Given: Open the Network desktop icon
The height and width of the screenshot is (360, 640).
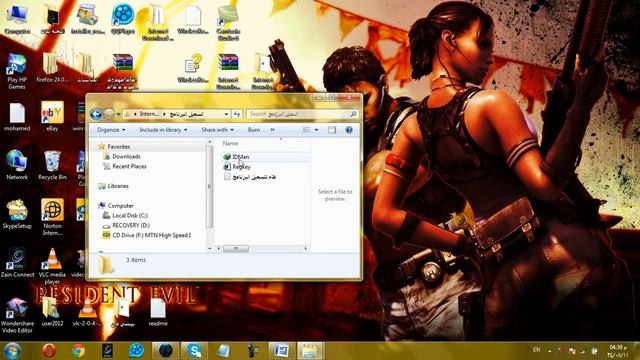Looking at the screenshot, I should click(17, 165).
